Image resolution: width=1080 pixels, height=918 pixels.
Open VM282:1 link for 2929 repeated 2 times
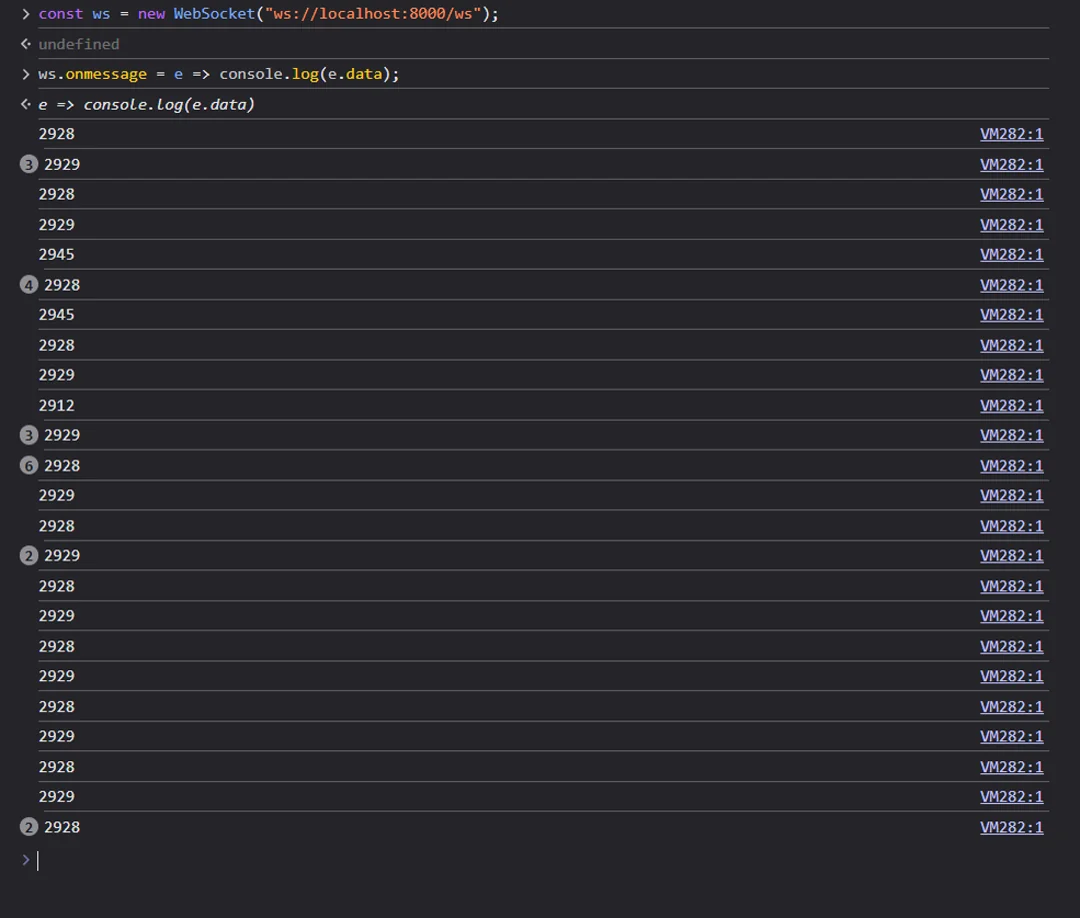pyautogui.click(x=1011, y=556)
